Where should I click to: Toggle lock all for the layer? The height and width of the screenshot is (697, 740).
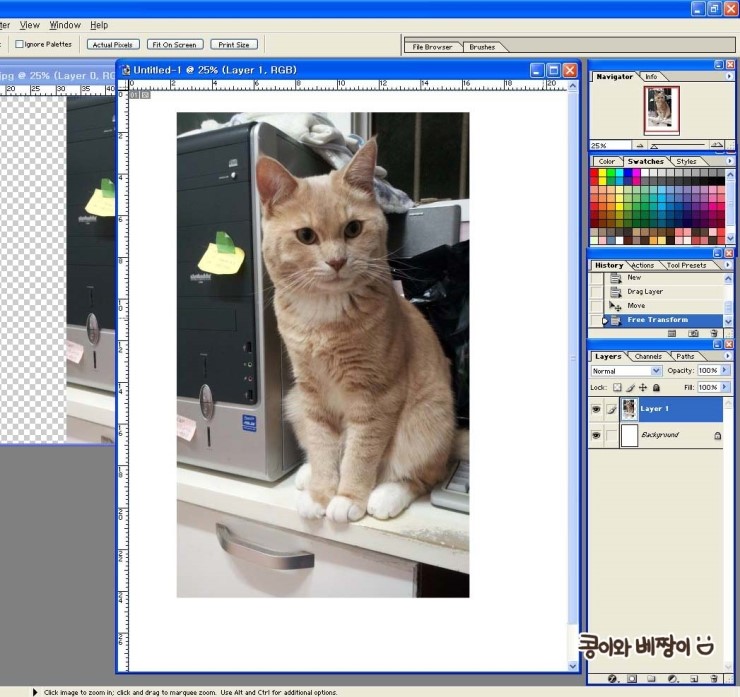(656, 387)
